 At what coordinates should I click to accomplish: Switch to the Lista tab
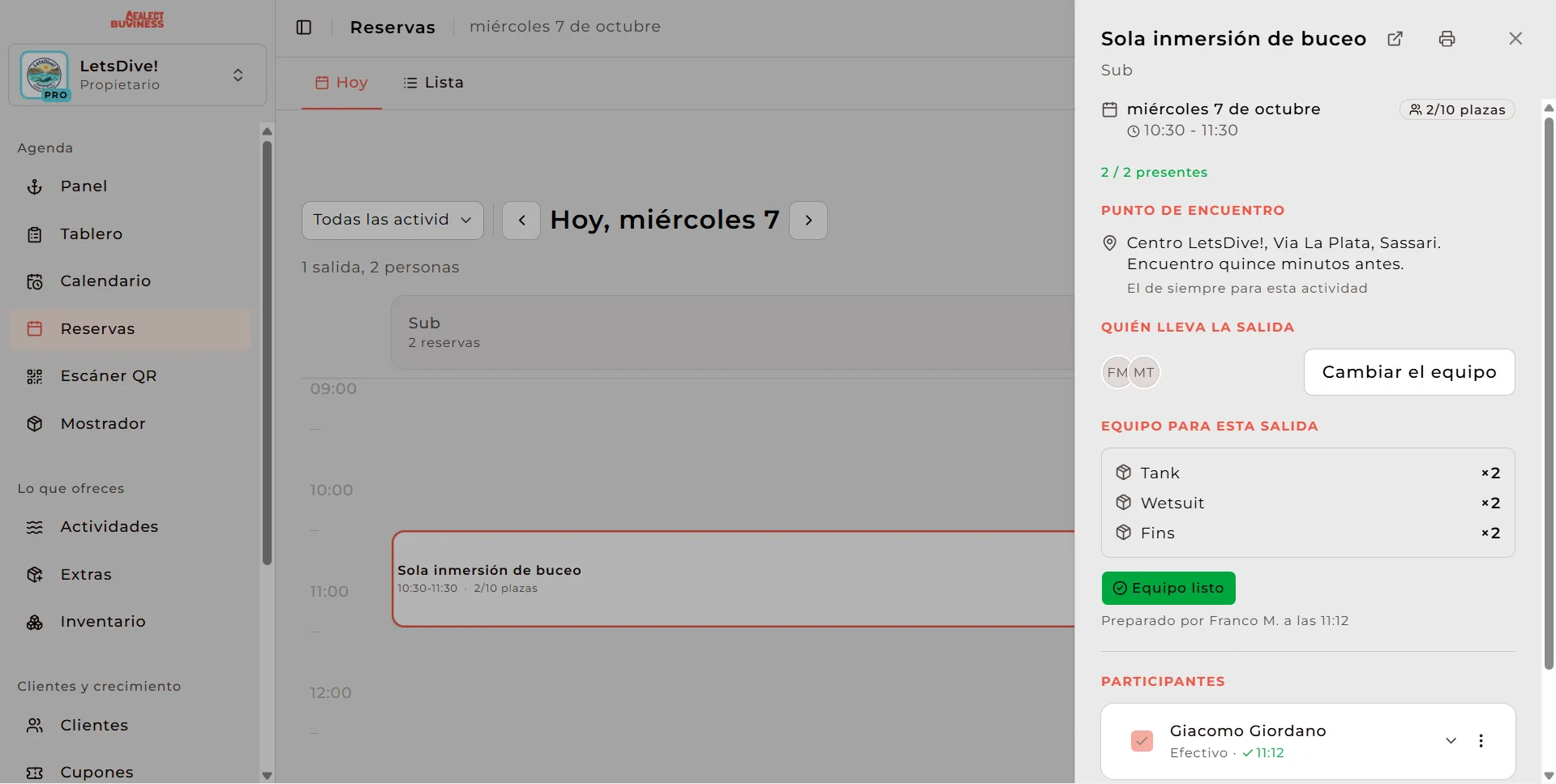tap(434, 83)
